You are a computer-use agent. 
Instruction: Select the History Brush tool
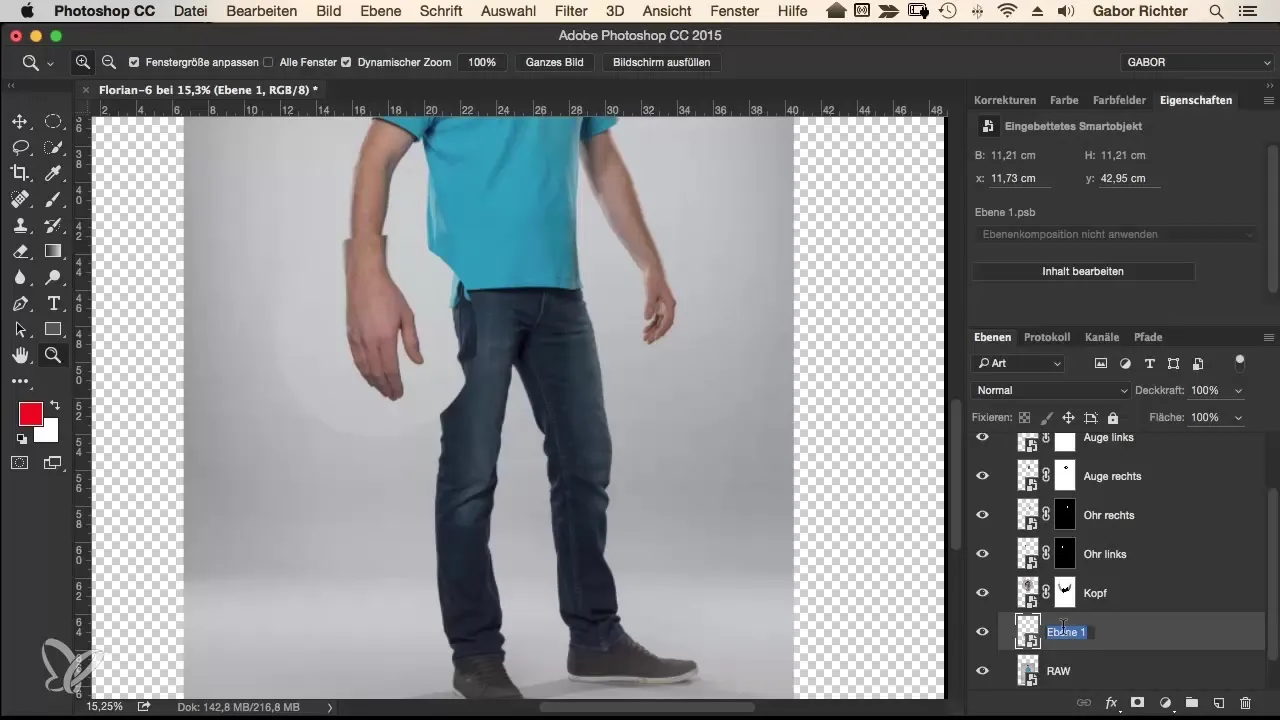point(53,226)
